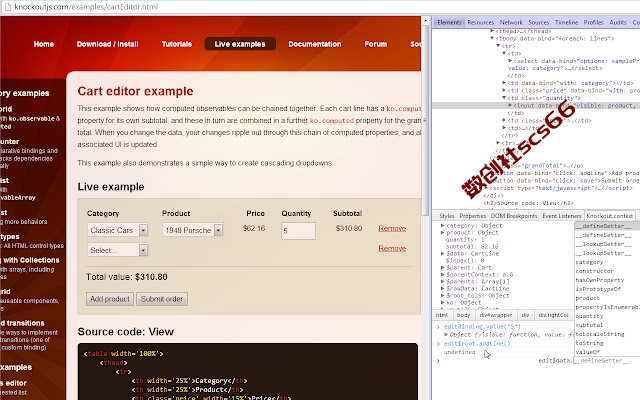This screenshot has width=640, height=400.
Task: Go to the Home nav link
Action: pos(44,44)
